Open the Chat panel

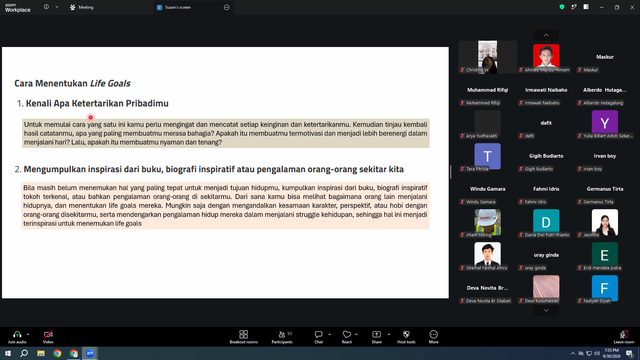pos(318,337)
